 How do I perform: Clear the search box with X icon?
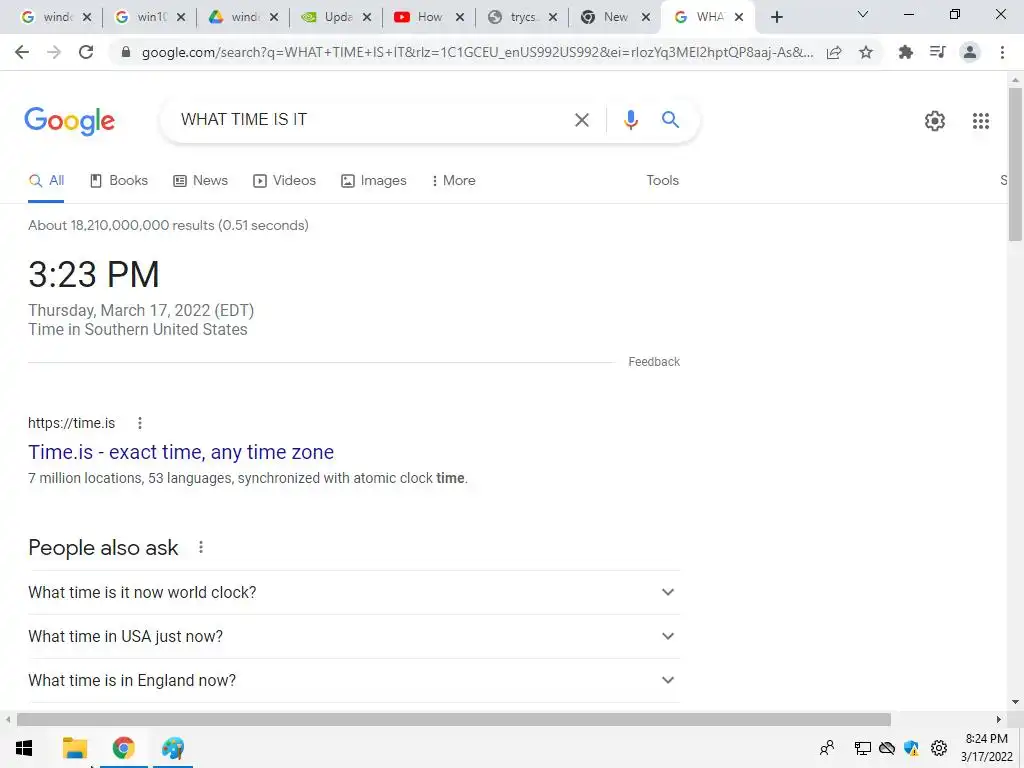click(x=581, y=120)
